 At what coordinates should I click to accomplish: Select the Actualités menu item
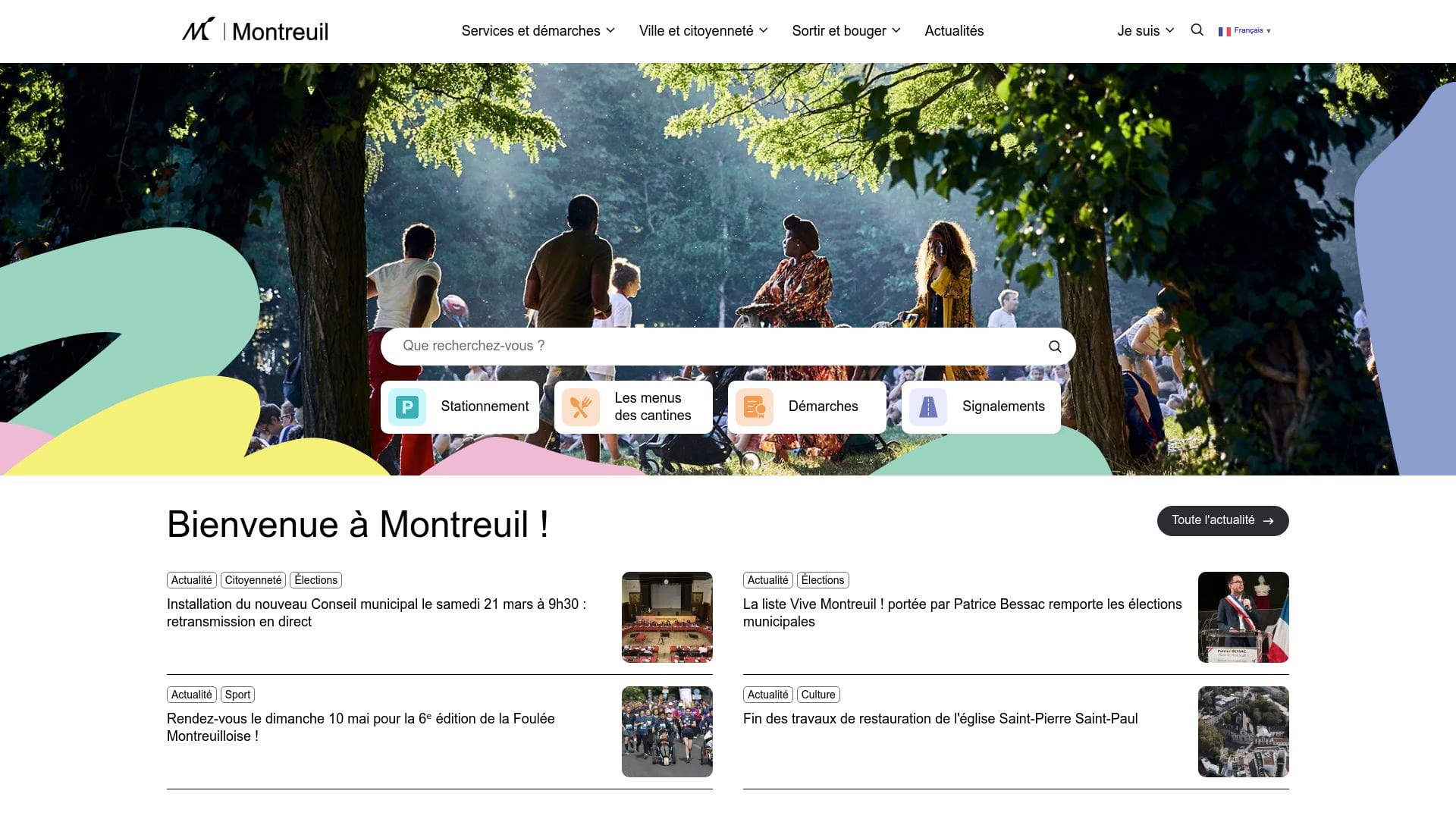click(954, 30)
